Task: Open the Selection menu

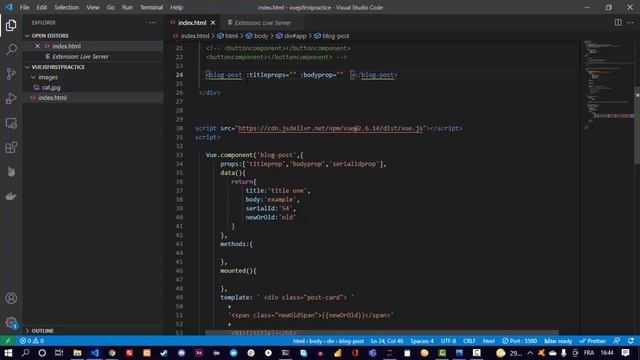Action: tap(67, 7)
